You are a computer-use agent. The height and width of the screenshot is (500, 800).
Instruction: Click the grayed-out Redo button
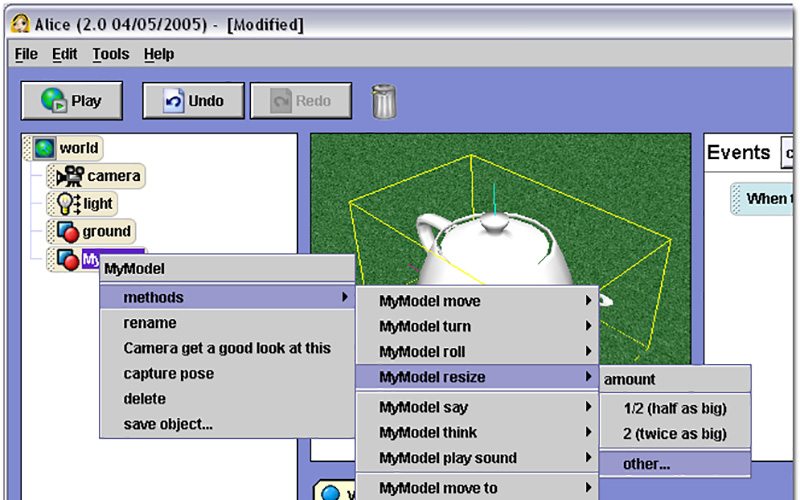point(301,101)
